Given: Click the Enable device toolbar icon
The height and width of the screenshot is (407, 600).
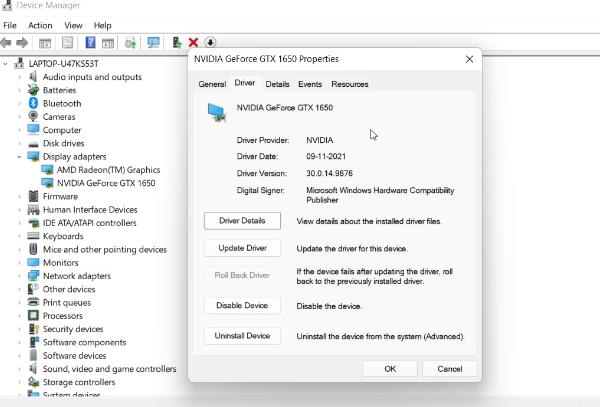Looking at the screenshot, I should click(177, 42).
